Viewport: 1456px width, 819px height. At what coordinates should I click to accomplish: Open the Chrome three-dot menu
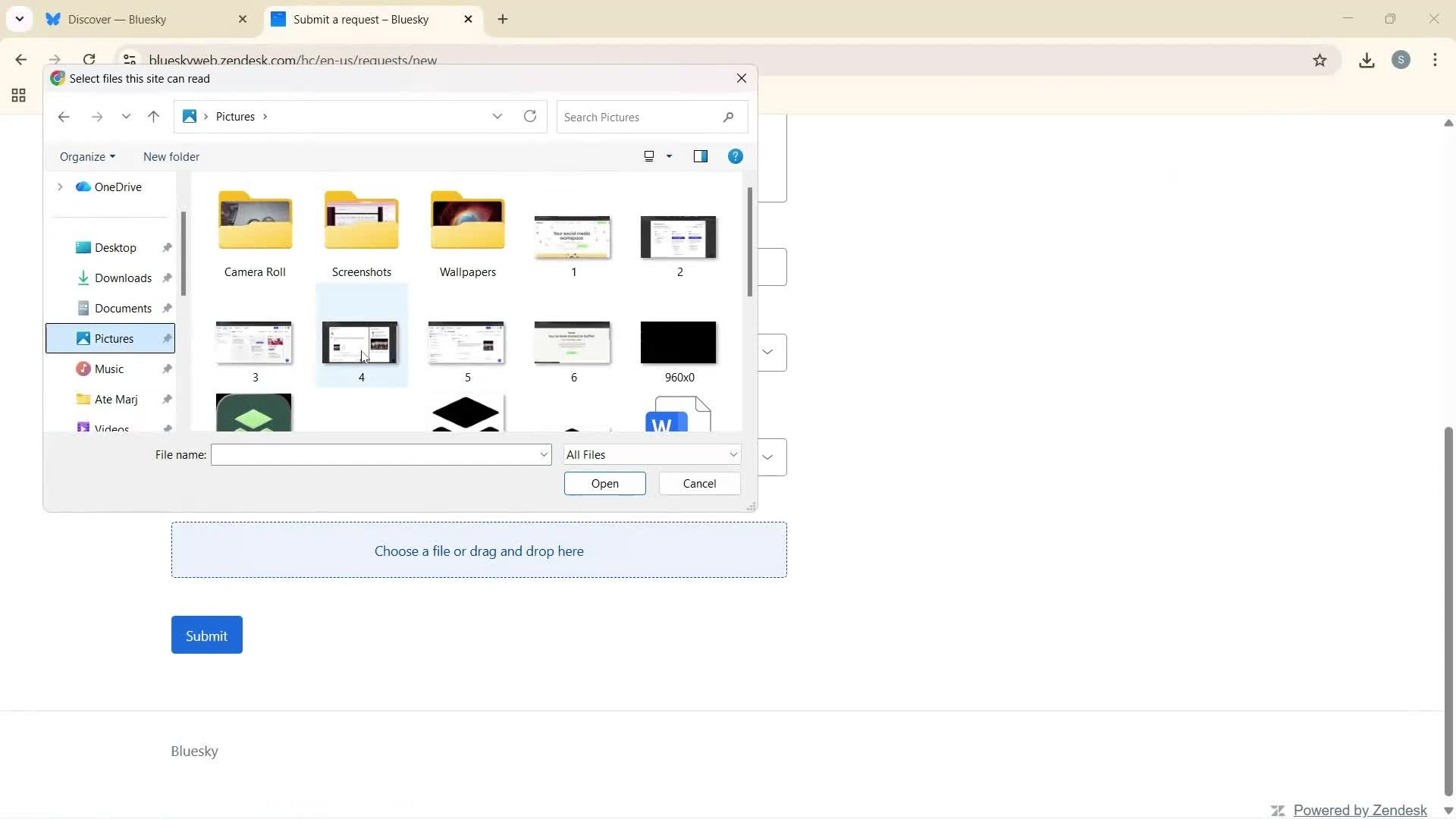coord(1436,60)
